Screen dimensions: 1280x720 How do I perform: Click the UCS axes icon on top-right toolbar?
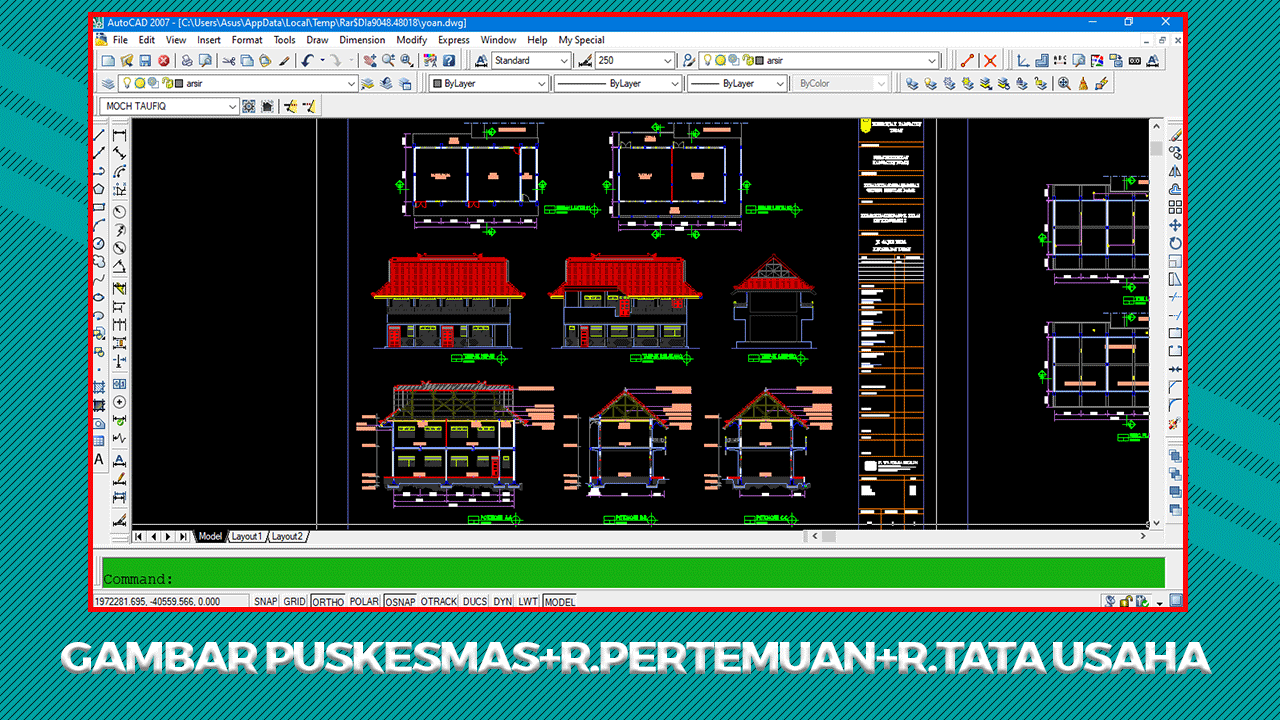(x=1023, y=61)
